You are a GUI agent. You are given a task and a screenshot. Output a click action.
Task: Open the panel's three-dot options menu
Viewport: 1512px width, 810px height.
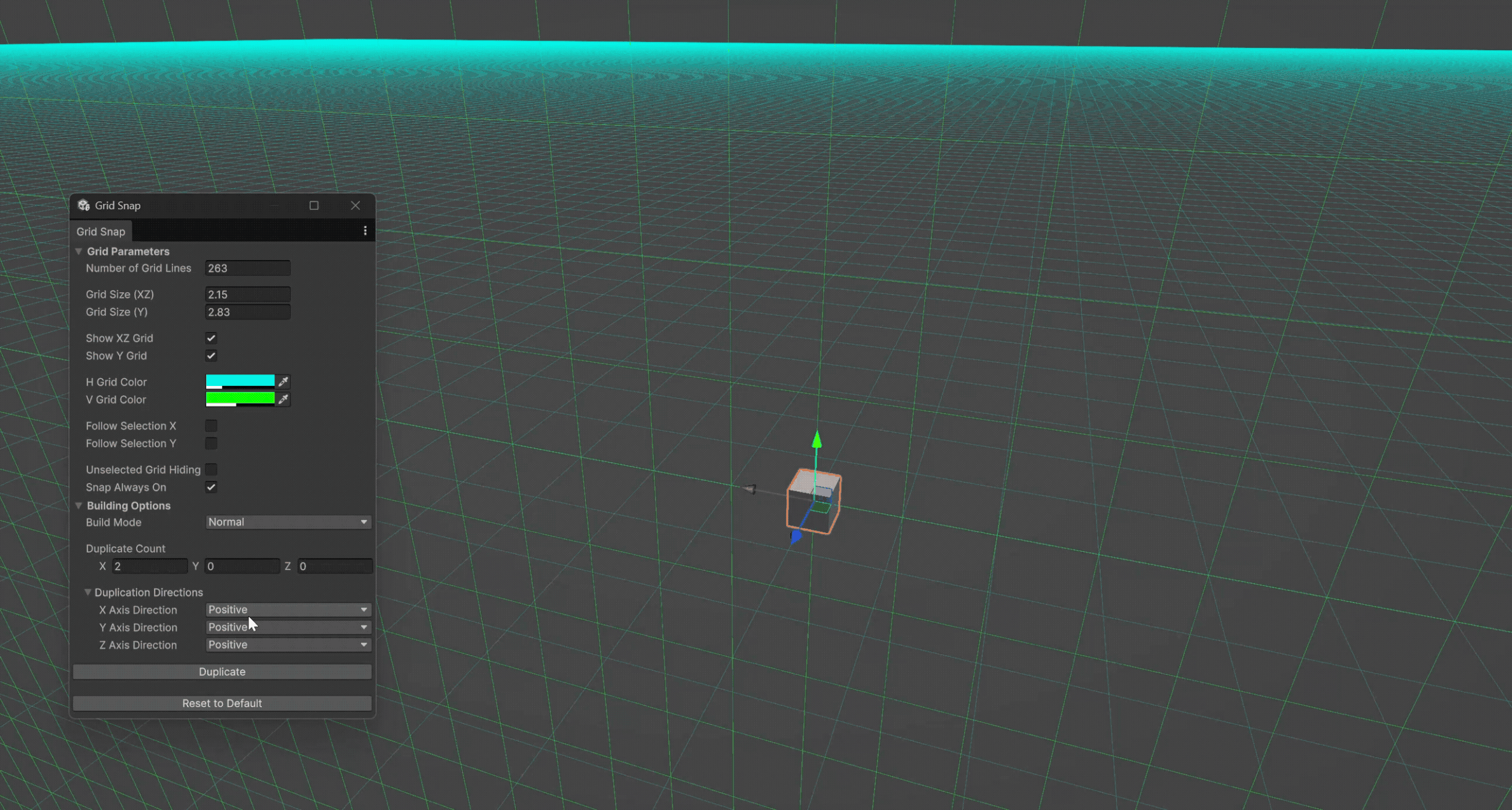(x=365, y=231)
